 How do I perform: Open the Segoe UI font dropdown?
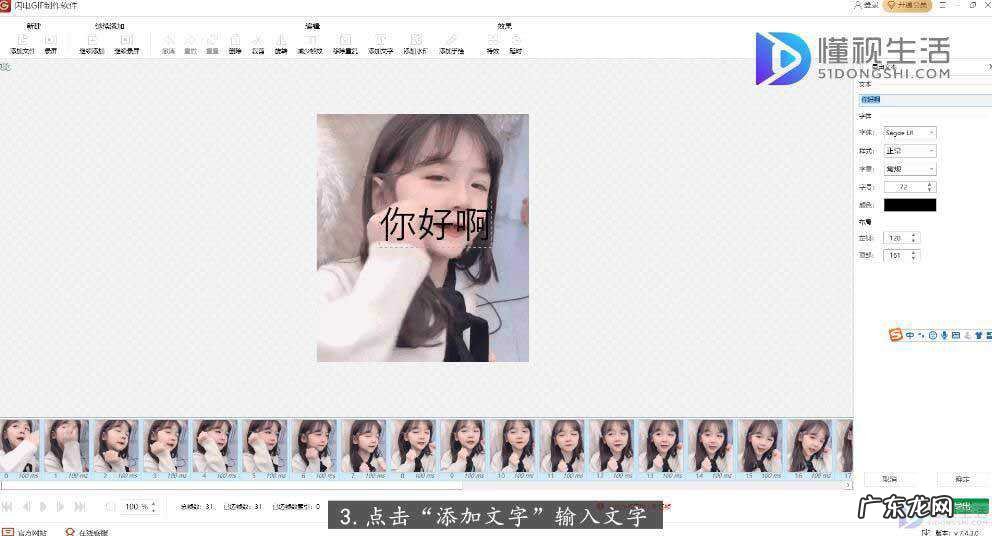click(x=910, y=132)
